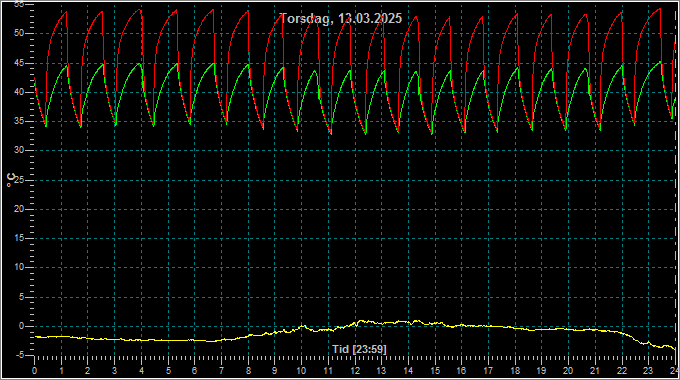Click the 0 value on temperature axis
Image resolution: width=680 pixels, height=380 pixels.
pos(21,326)
